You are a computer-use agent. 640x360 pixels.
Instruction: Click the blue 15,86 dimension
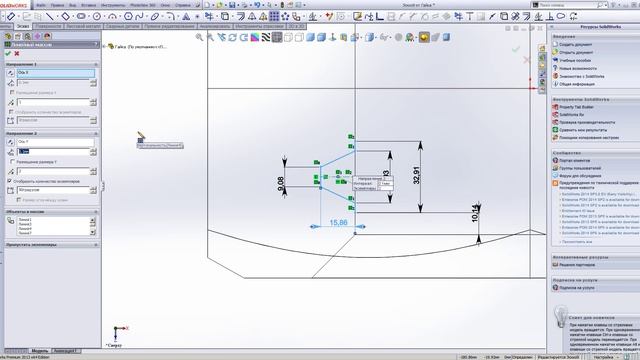point(338,222)
